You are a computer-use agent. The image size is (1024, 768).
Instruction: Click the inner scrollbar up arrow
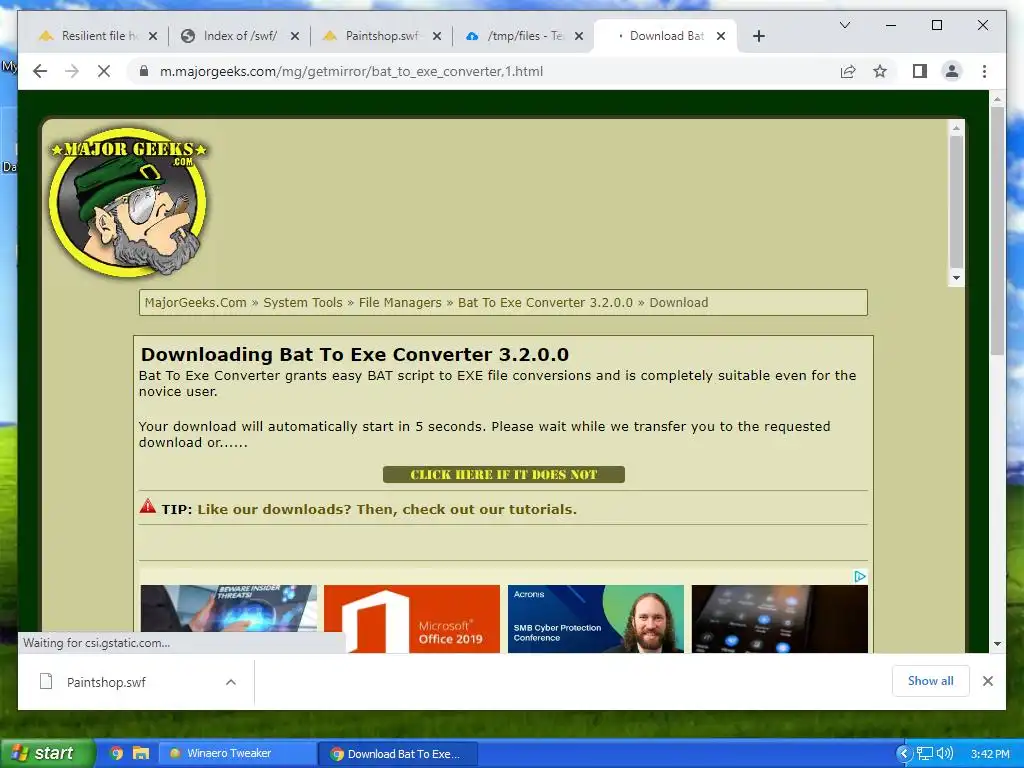(956, 128)
